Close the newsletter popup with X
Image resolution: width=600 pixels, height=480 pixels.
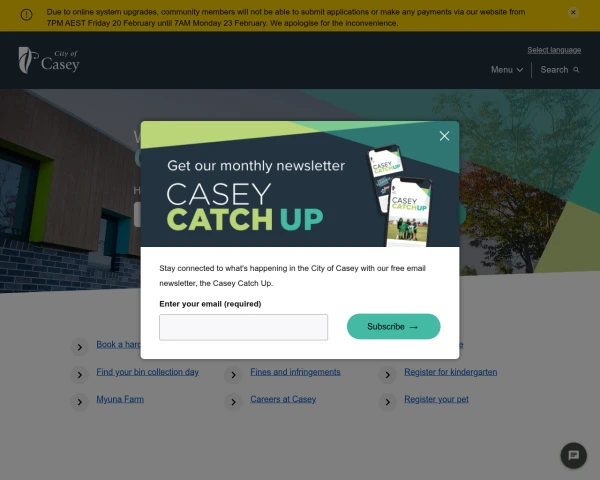[x=444, y=136]
